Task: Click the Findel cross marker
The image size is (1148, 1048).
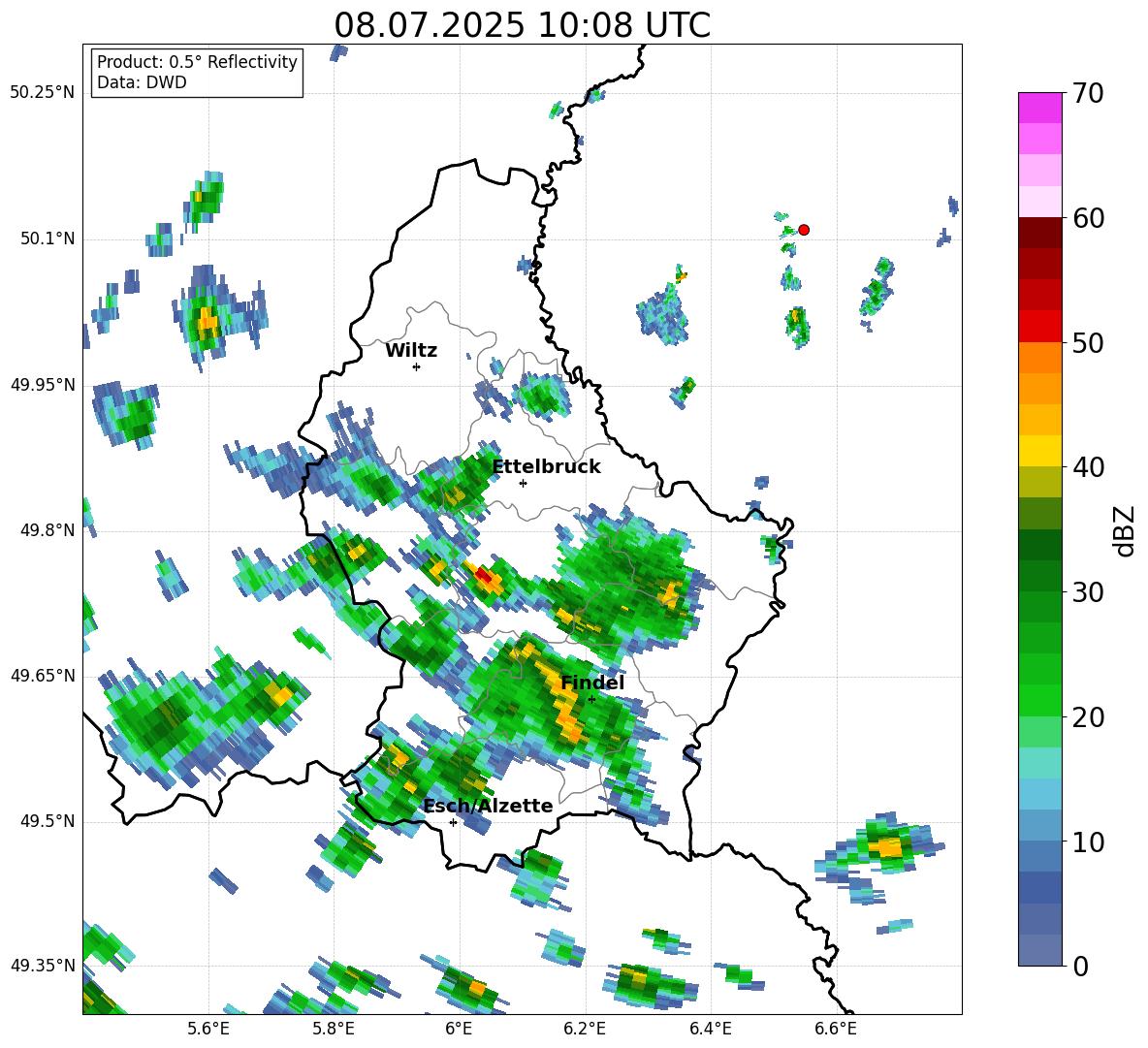Action: click(591, 699)
